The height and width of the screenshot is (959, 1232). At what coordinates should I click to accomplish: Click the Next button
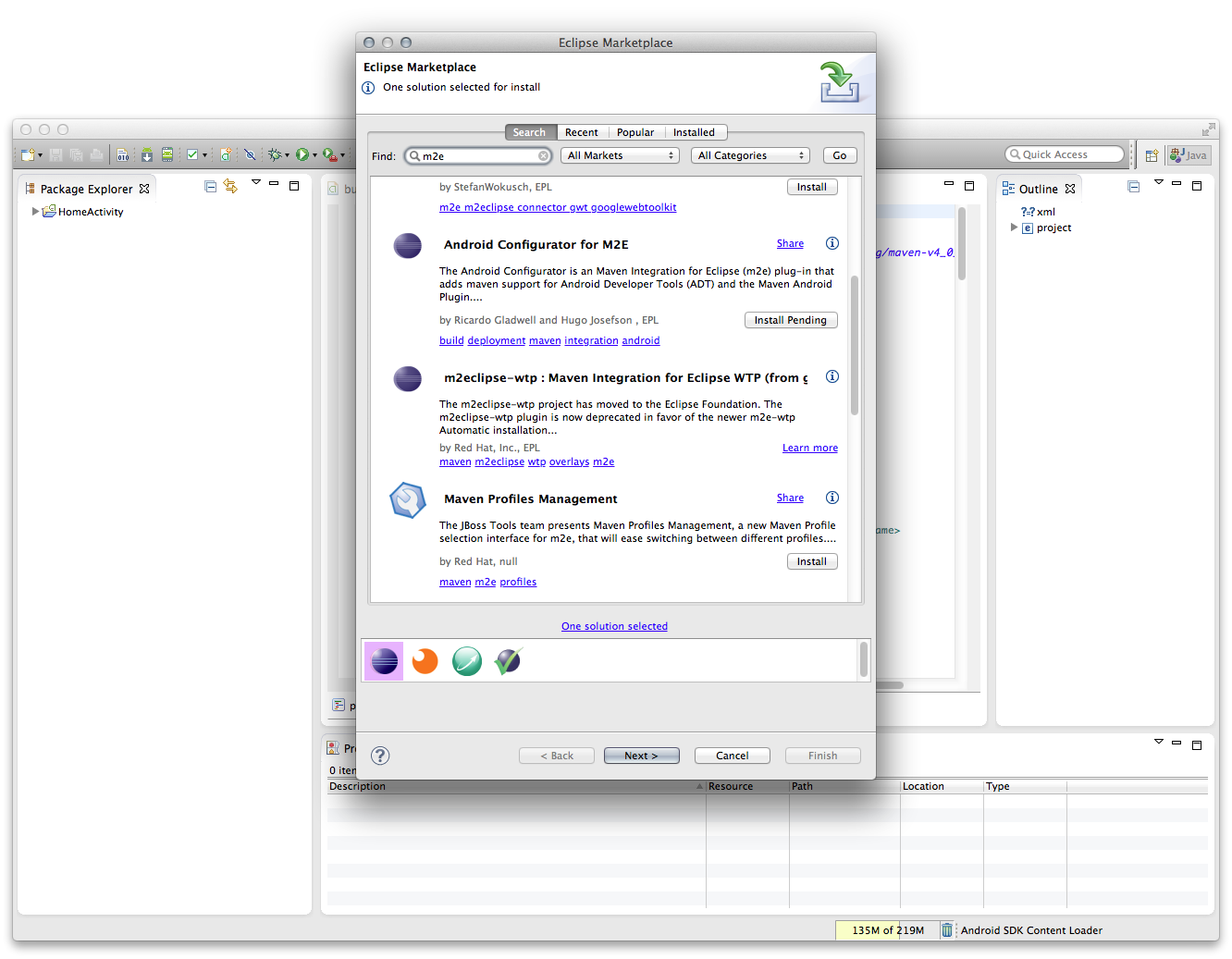coord(641,756)
